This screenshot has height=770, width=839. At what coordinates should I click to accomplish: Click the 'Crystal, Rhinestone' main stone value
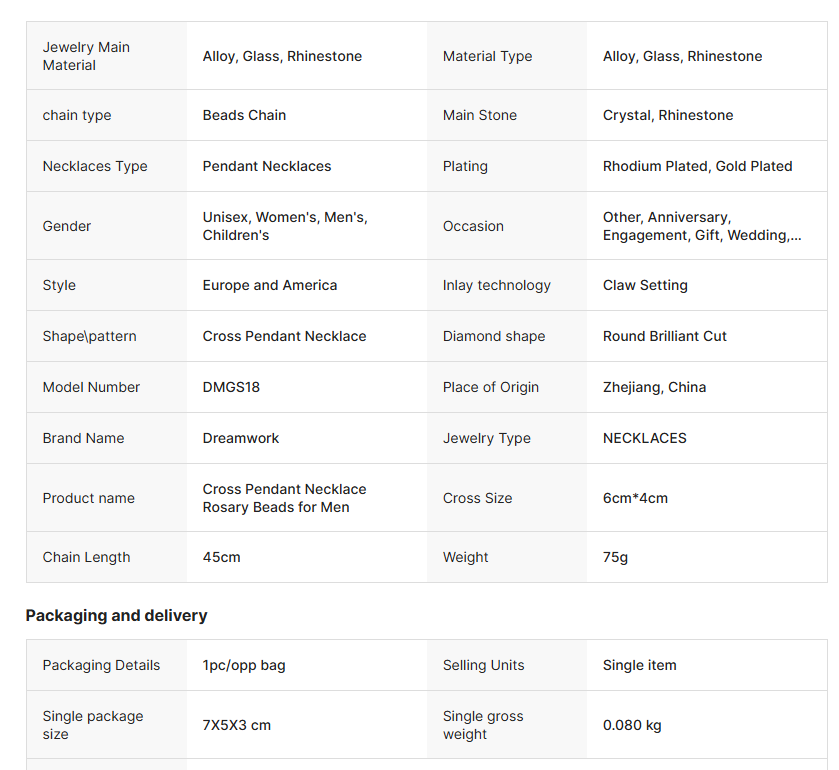click(667, 115)
